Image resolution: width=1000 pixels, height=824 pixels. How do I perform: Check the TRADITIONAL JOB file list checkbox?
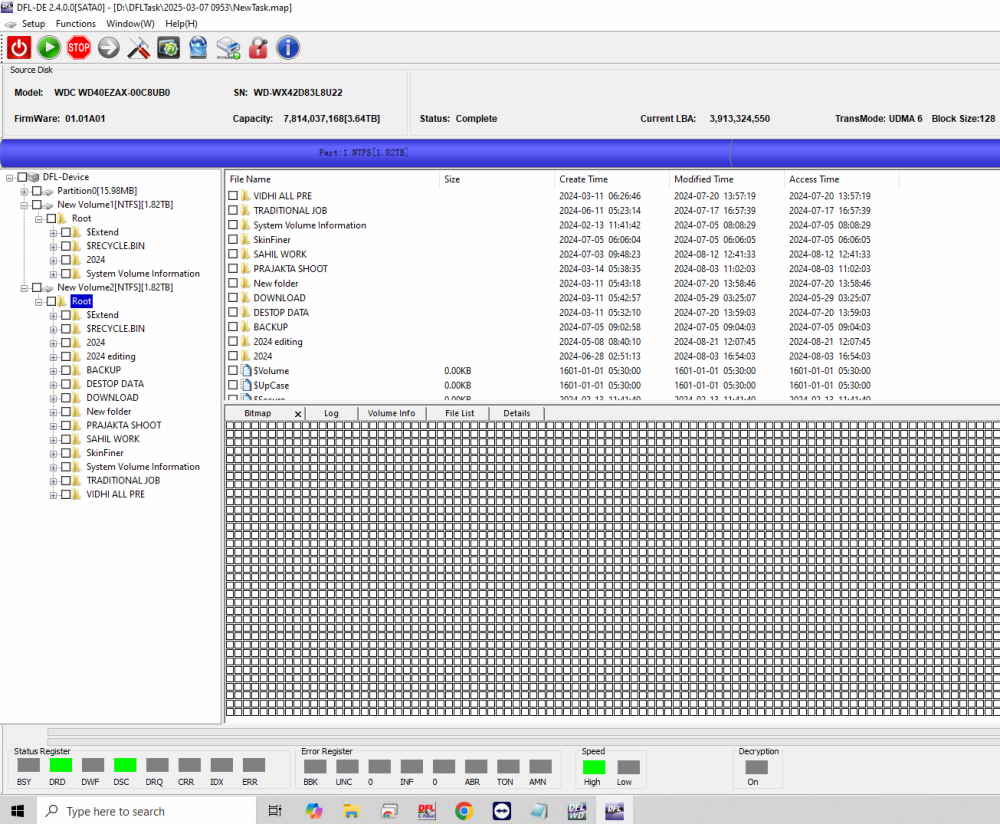[233, 210]
